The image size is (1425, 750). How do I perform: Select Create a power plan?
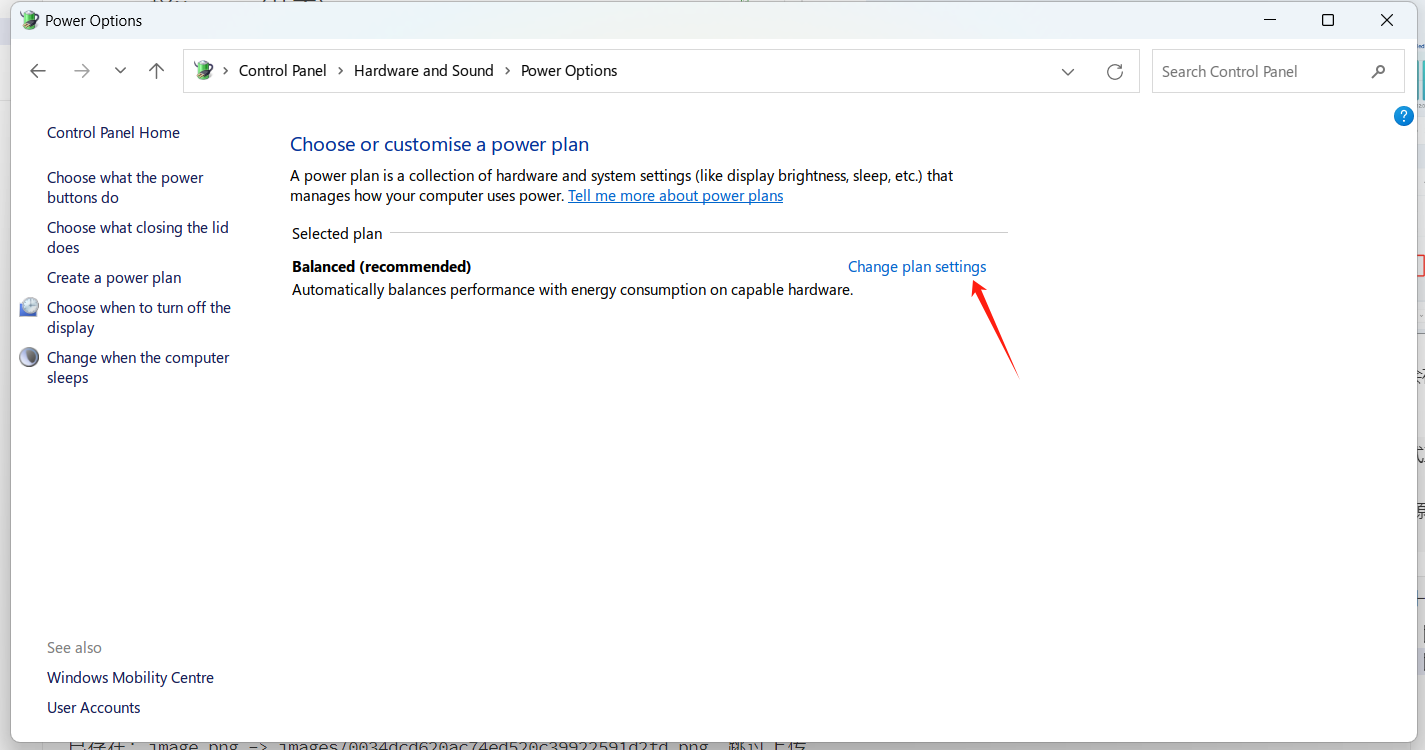pyautogui.click(x=114, y=278)
